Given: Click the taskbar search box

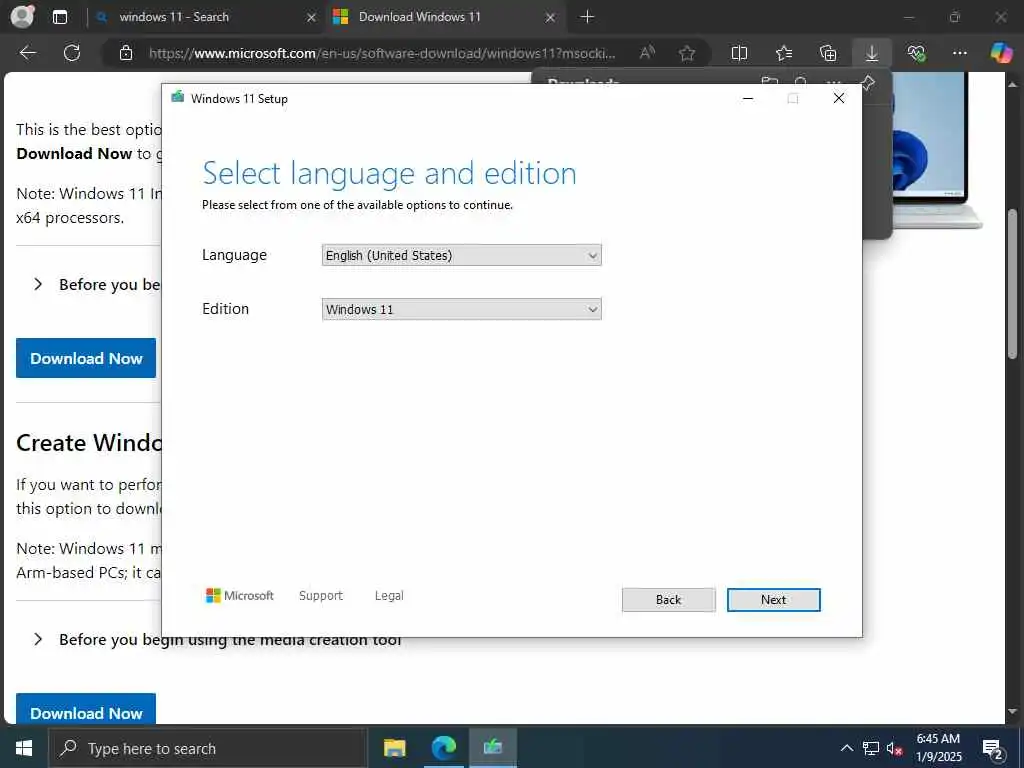Looking at the screenshot, I should [208, 748].
